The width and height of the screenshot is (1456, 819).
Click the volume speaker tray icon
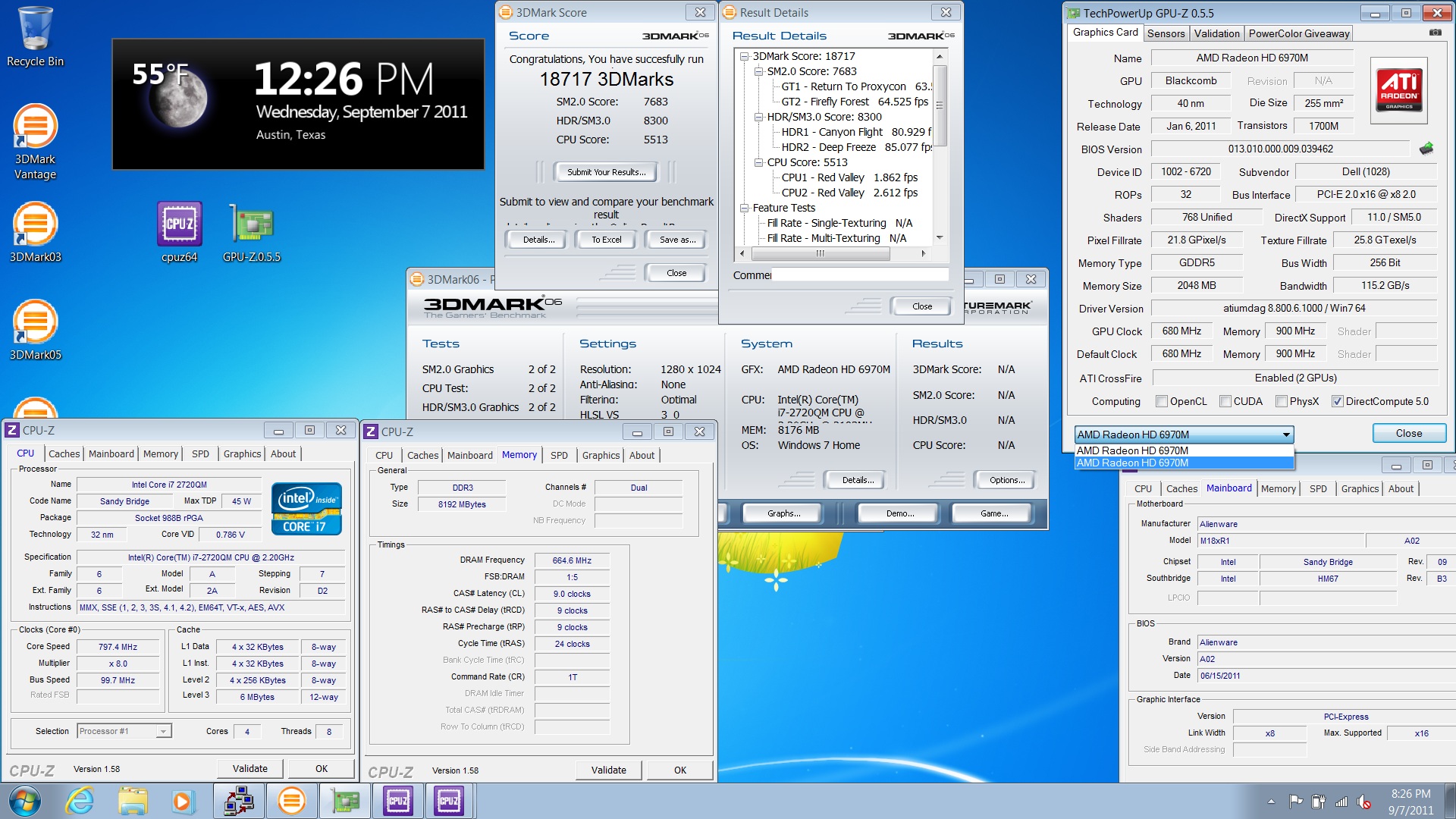(x=1363, y=801)
